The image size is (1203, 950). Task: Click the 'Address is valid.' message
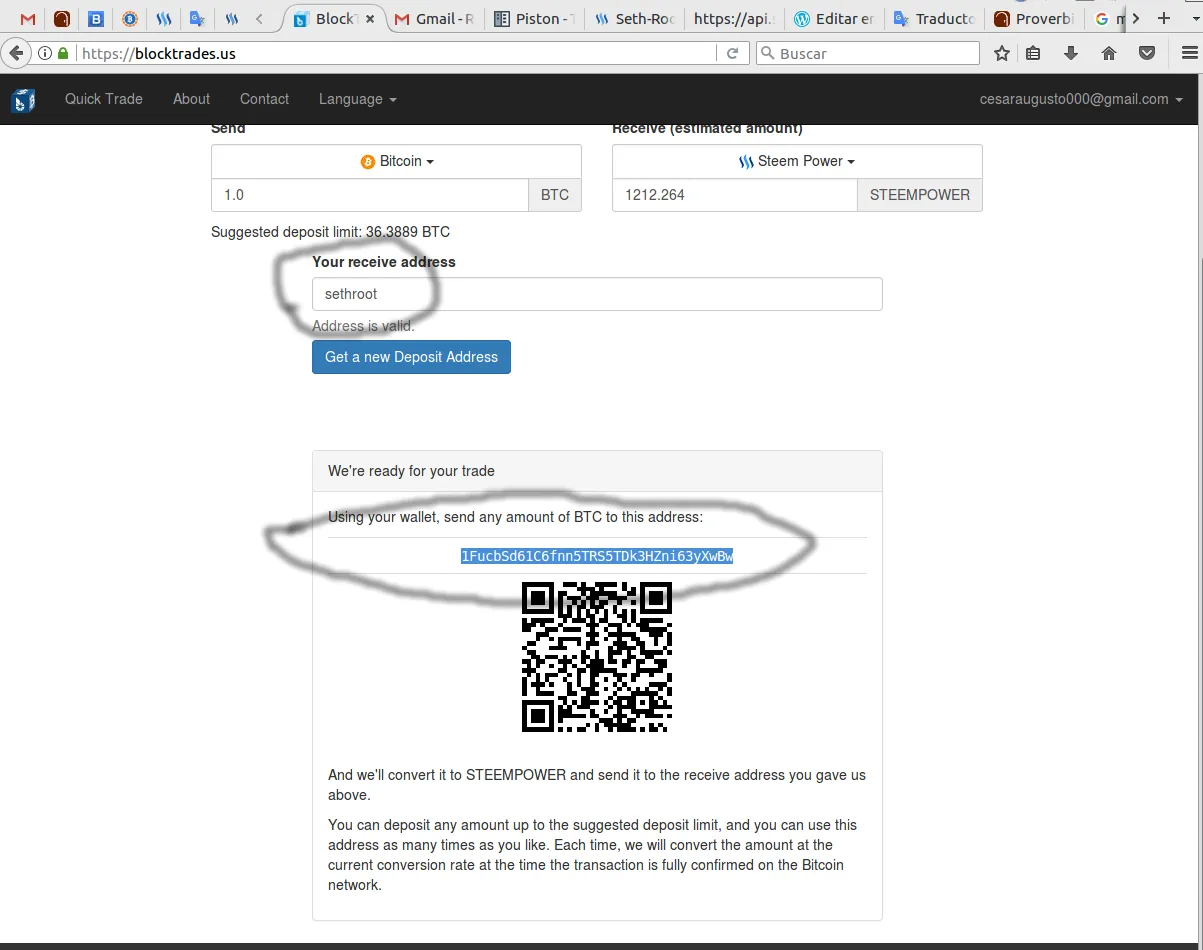pos(363,326)
